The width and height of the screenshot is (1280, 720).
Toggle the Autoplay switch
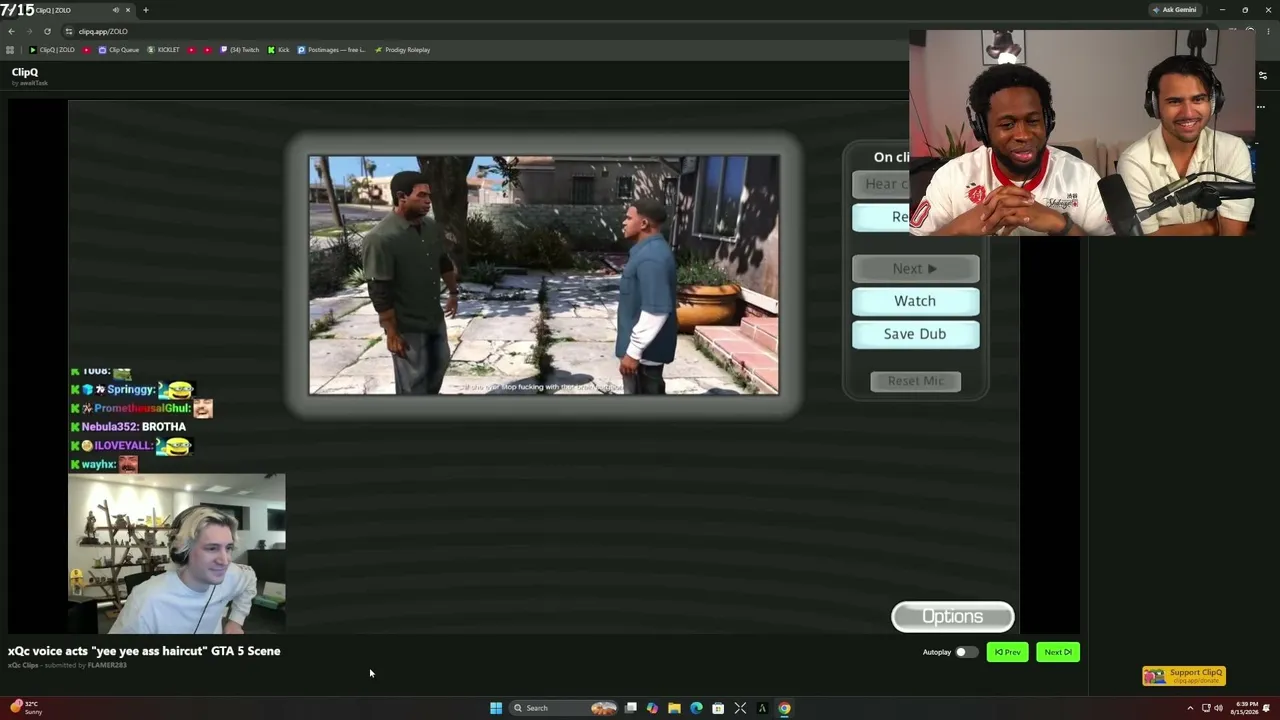966,652
